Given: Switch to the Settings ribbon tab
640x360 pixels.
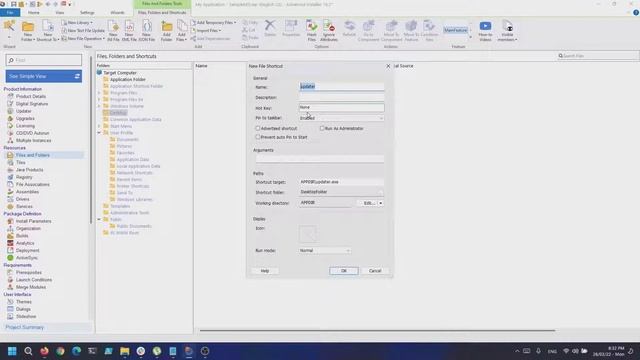Looking at the screenshot, I should pyautogui.click(x=87, y=13).
